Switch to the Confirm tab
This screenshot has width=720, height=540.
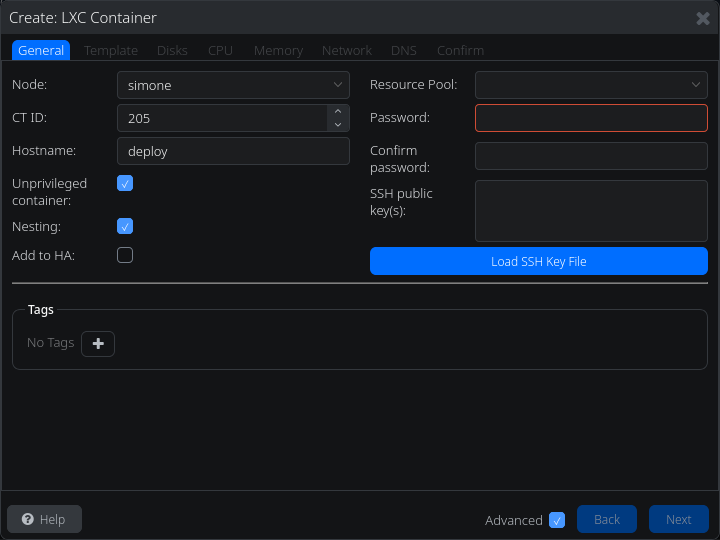tap(460, 50)
